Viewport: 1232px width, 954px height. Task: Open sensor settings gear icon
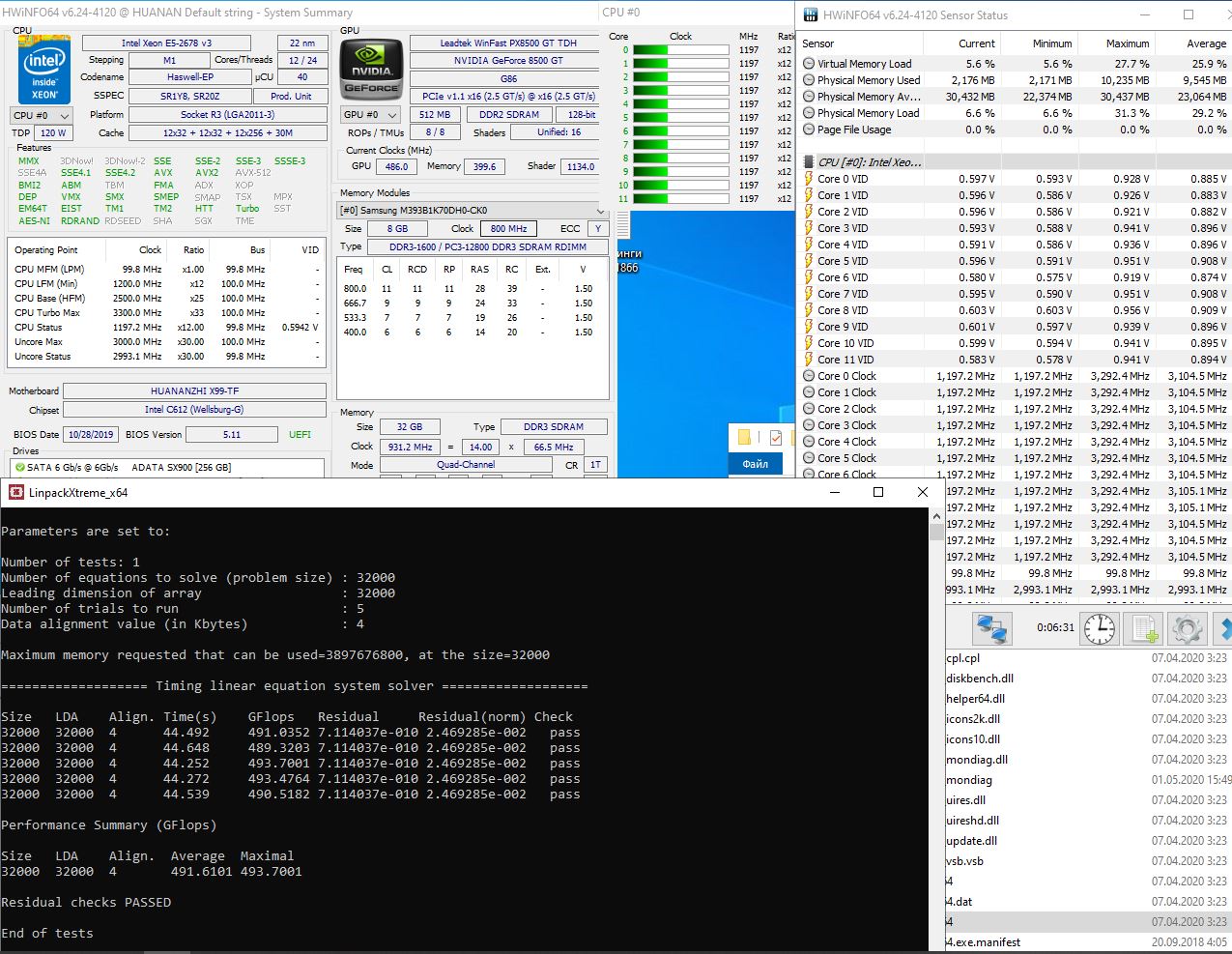[x=1187, y=628]
